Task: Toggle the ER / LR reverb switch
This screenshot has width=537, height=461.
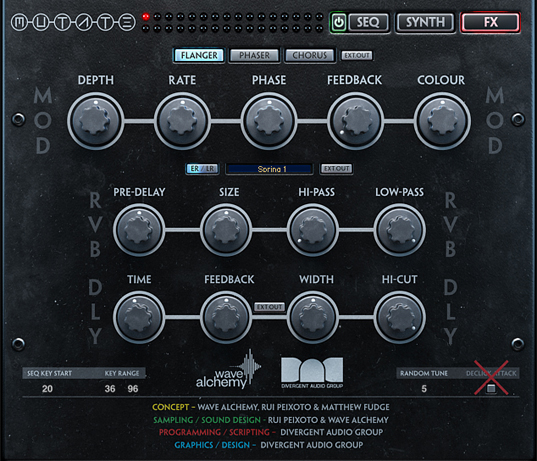Action: point(202,169)
